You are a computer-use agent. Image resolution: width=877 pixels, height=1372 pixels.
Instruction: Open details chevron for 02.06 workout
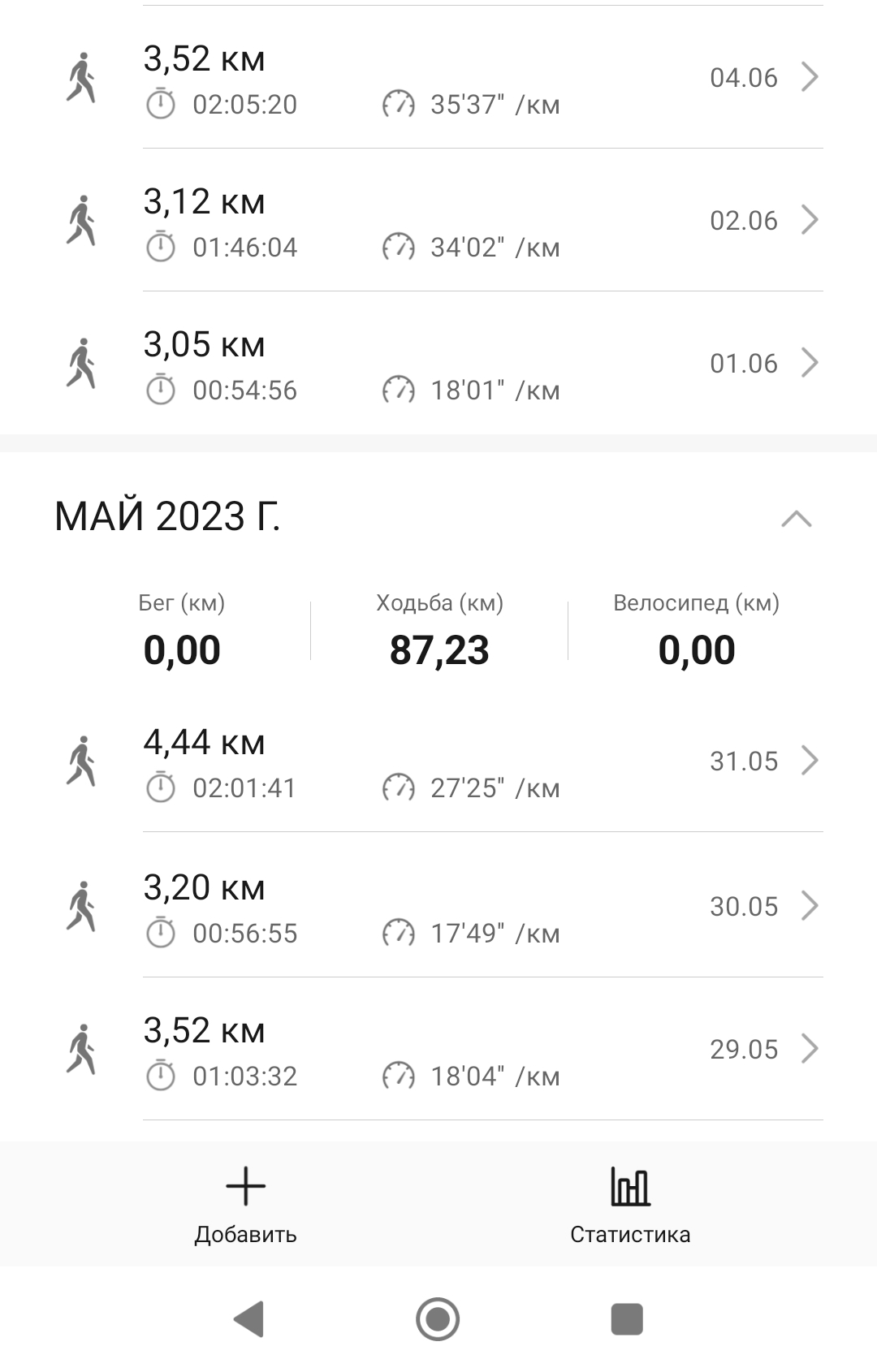pyautogui.click(x=809, y=220)
